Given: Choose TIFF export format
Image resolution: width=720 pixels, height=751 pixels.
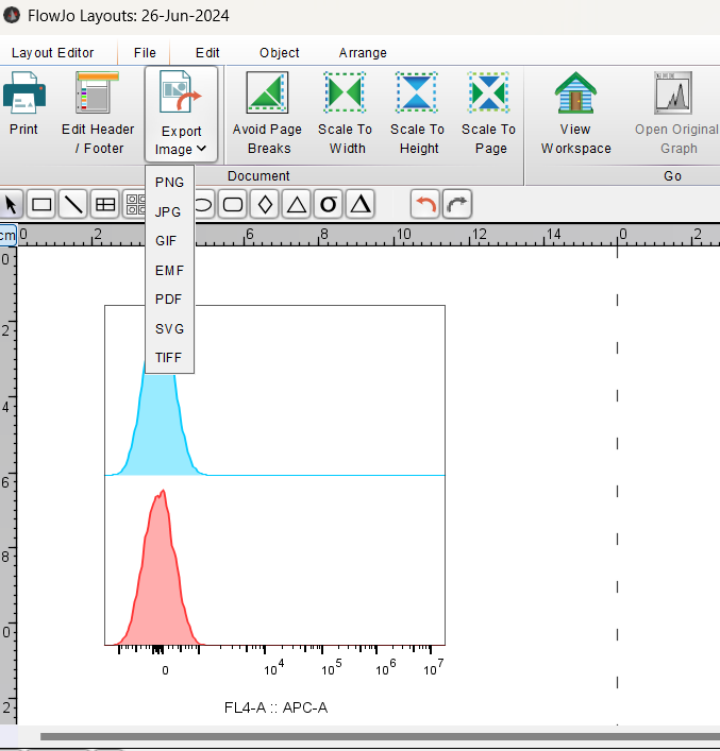Looking at the screenshot, I should [x=170, y=358].
